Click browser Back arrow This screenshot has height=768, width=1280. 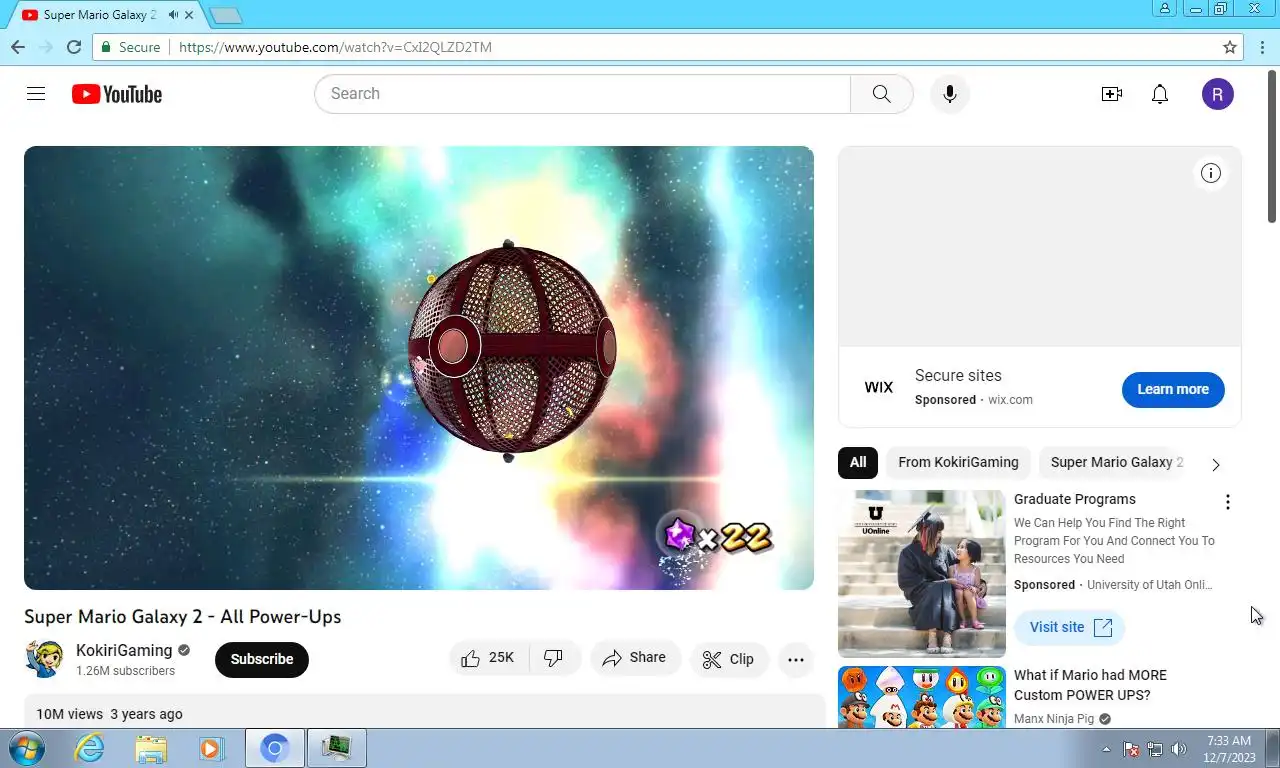coord(18,47)
